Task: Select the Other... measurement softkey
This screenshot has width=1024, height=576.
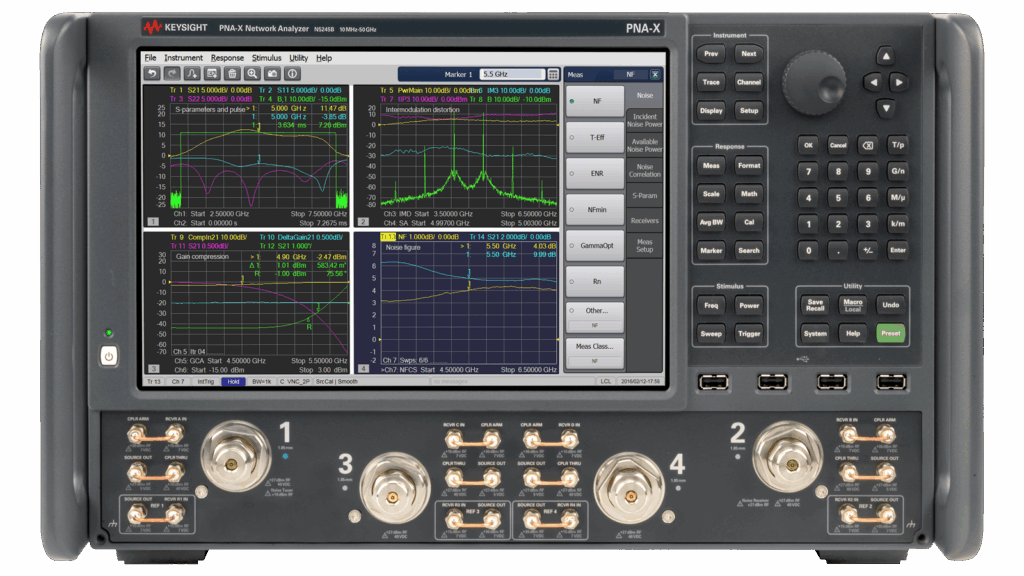Action: point(595,317)
